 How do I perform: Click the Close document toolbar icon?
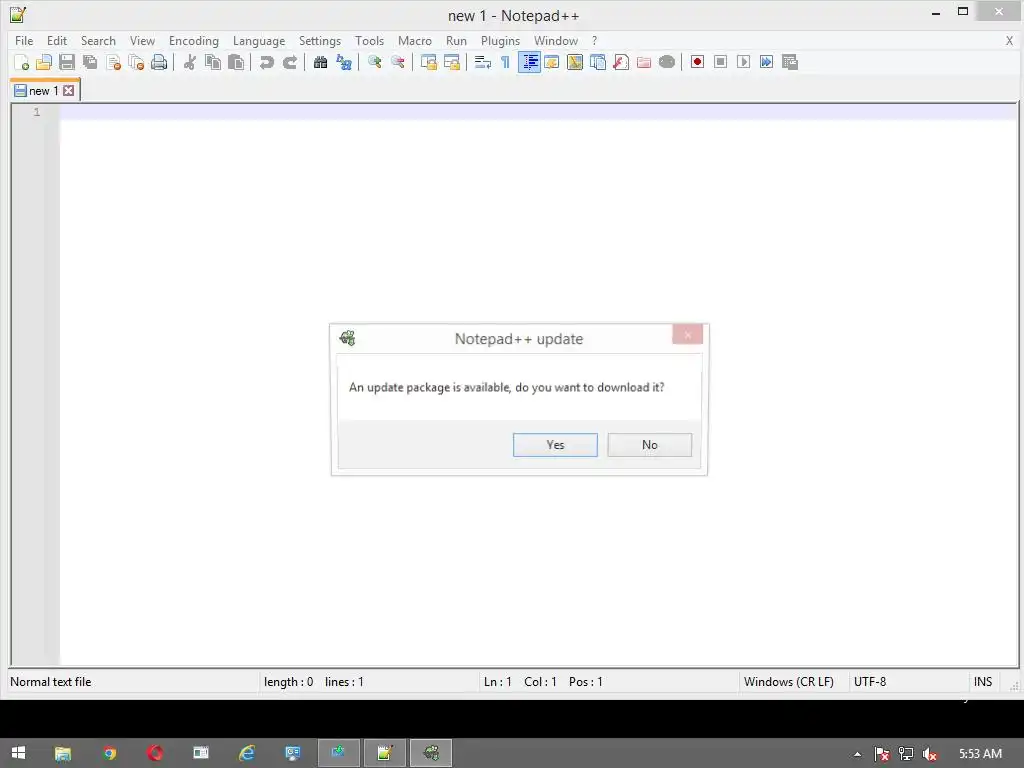113,62
